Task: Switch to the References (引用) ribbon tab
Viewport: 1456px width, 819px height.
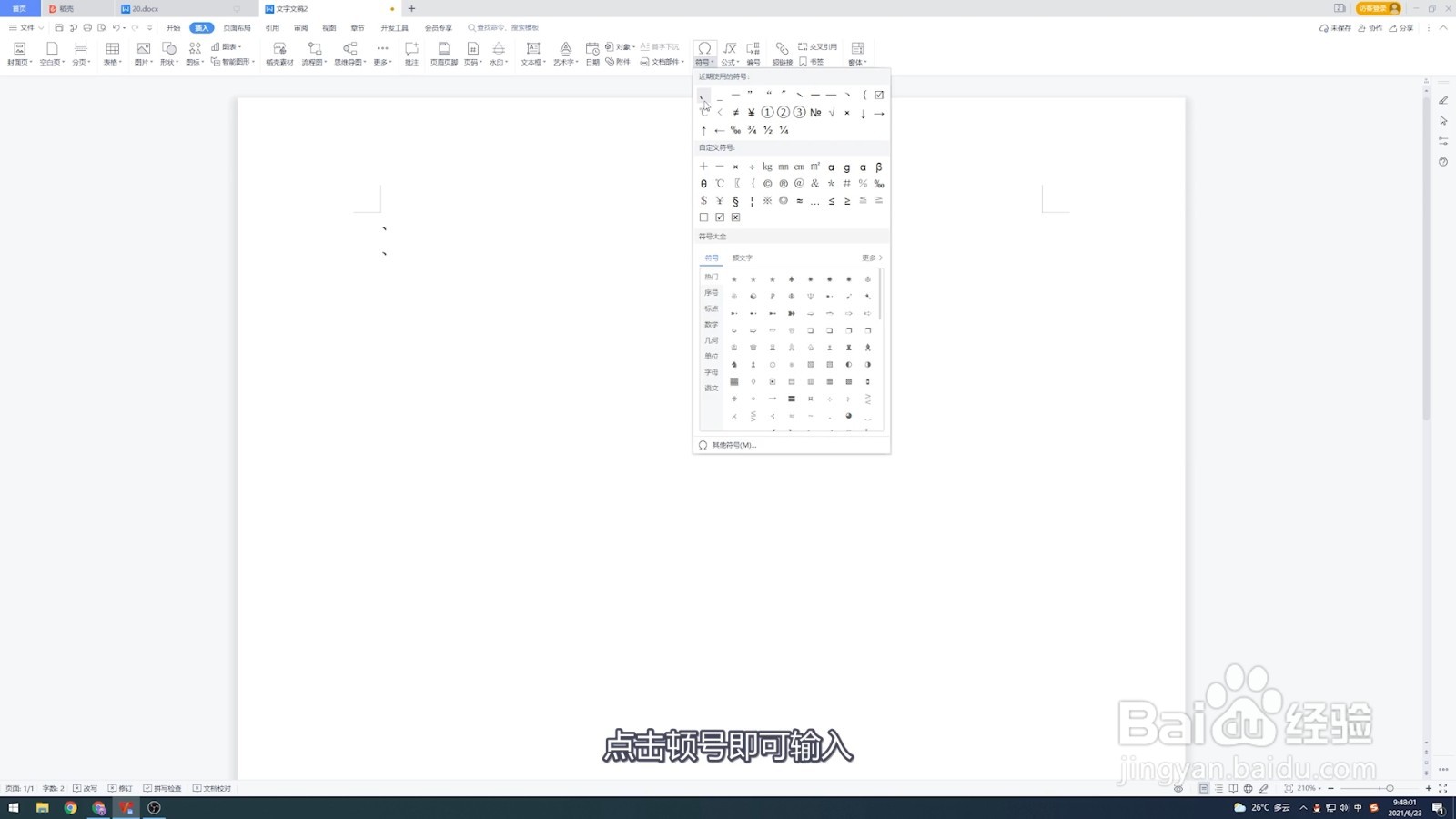Action: 272,28
